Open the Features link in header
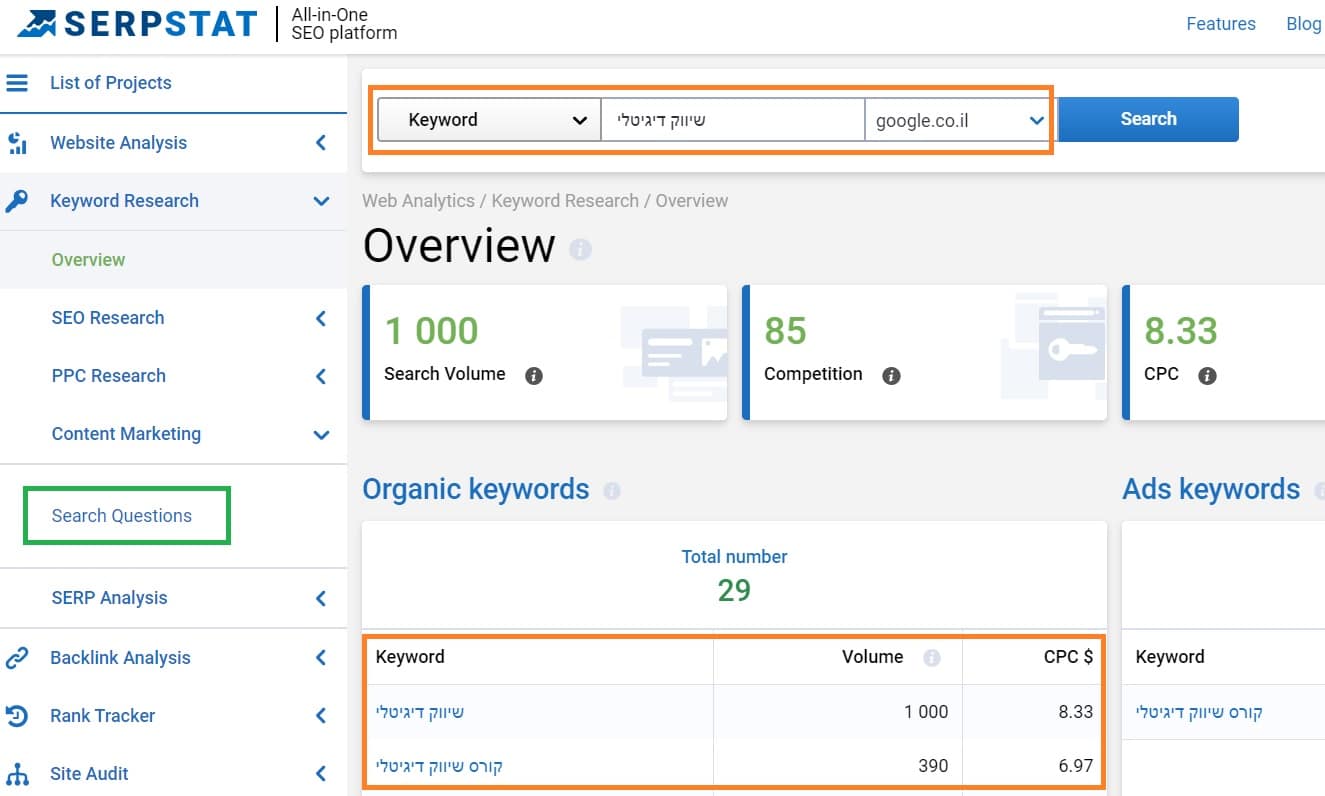The height and width of the screenshot is (796, 1325). pos(1221,24)
